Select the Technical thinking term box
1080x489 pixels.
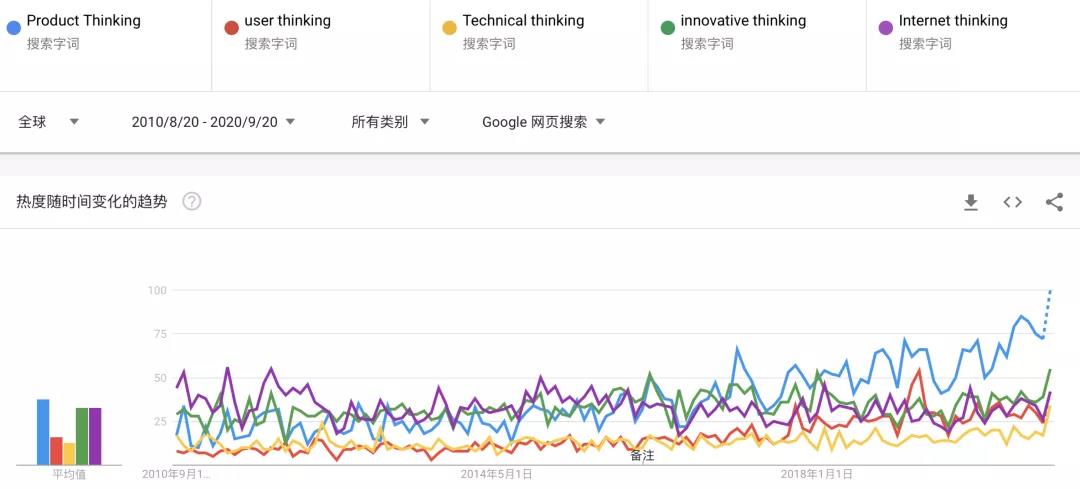[539, 45]
